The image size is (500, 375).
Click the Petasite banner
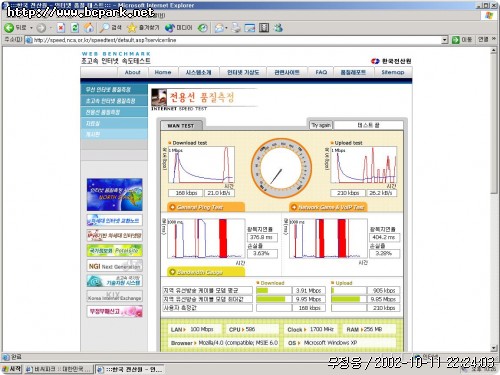tap(114, 250)
